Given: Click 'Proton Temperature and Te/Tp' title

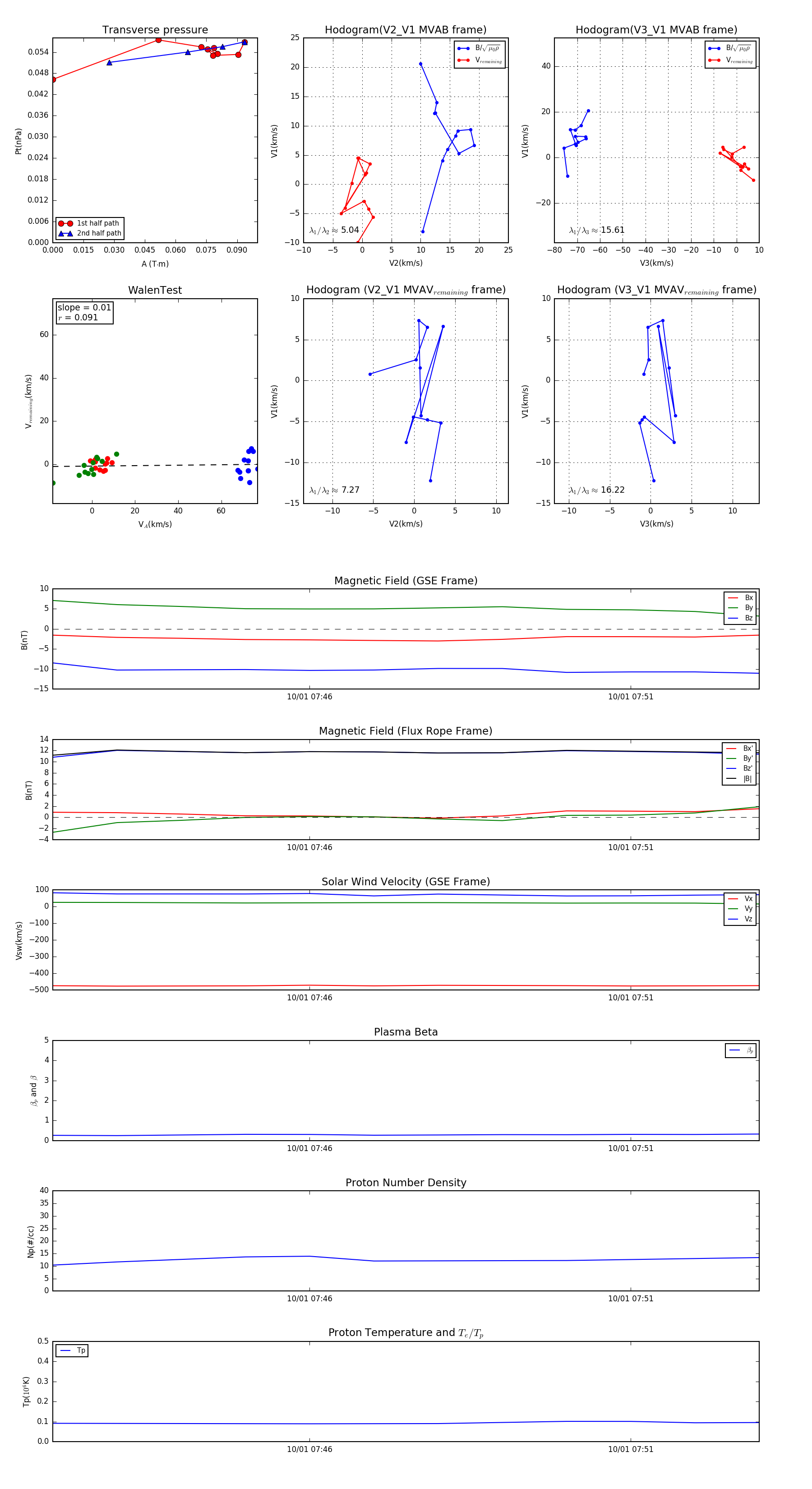Looking at the screenshot, I should [x=406, y=1333].
